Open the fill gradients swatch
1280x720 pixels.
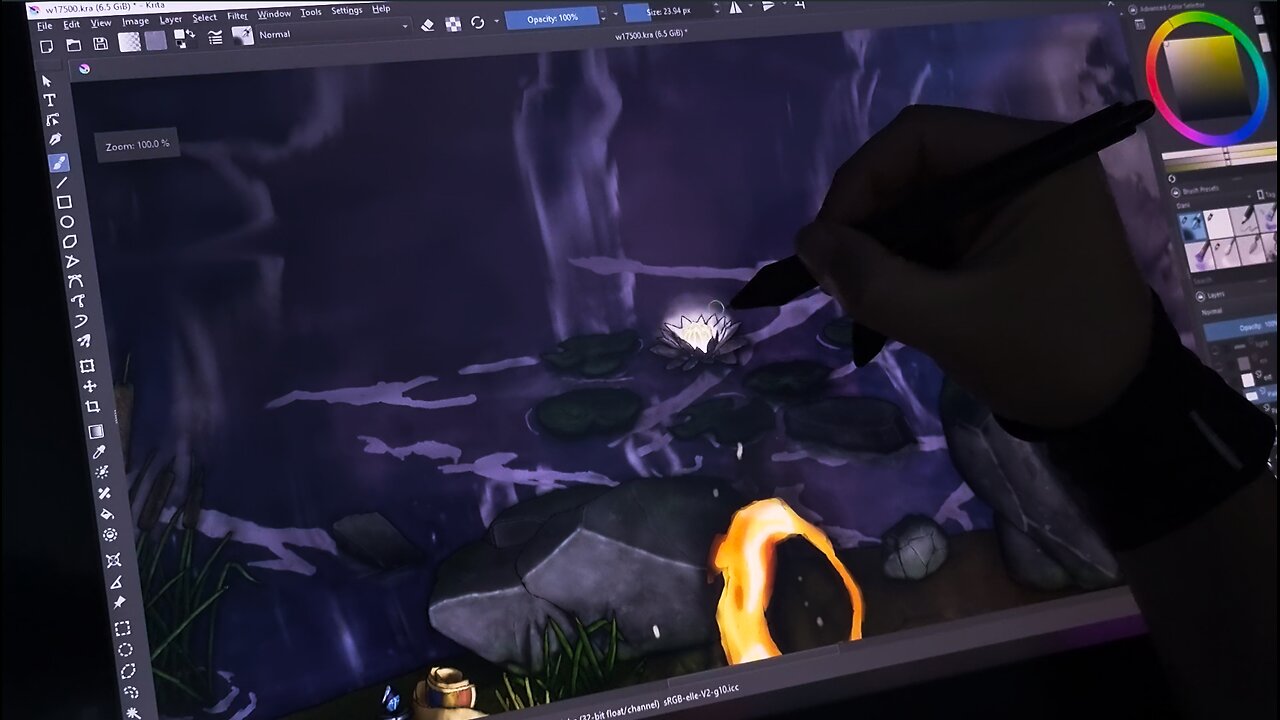(x=129, y=42)
